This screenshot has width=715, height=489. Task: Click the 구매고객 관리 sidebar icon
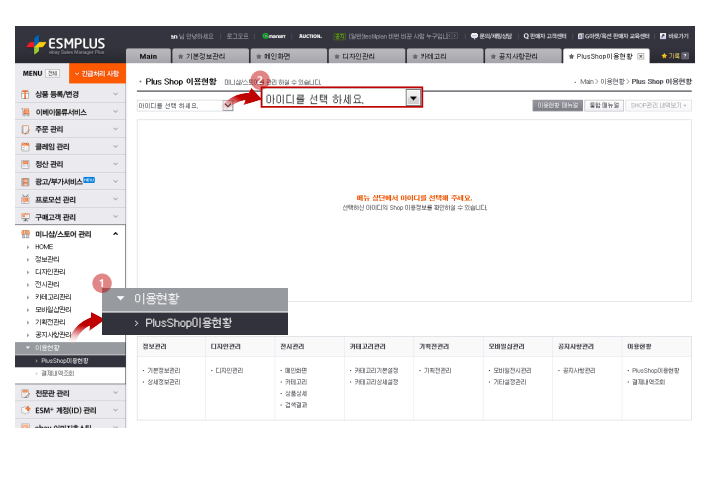tap(26, 217)
